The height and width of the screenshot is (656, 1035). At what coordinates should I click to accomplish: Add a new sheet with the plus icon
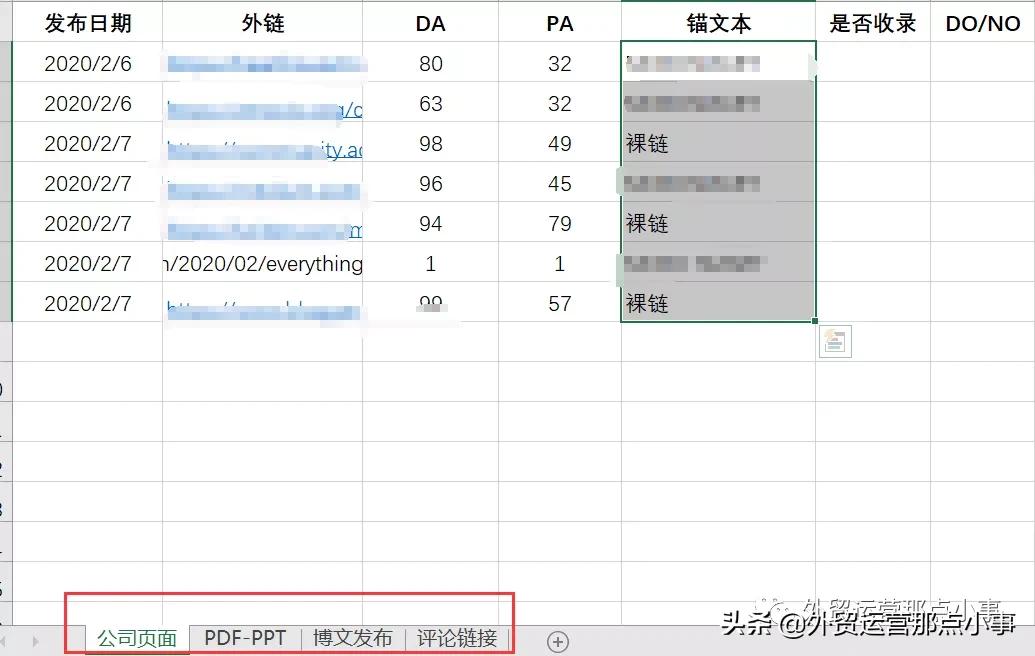coord(558,641)
